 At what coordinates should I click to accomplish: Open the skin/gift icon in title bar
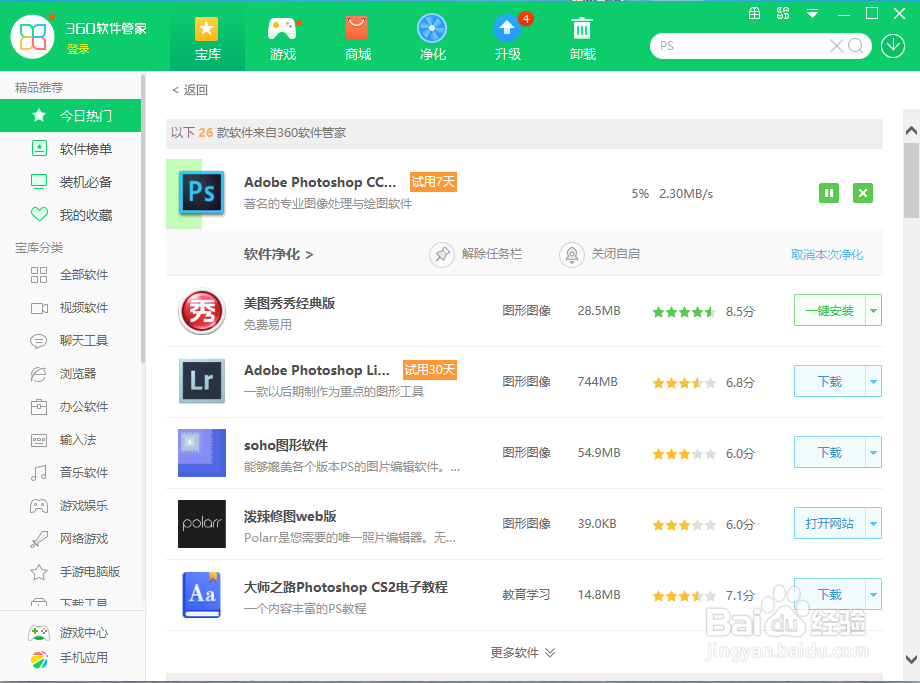pos(755,13)
